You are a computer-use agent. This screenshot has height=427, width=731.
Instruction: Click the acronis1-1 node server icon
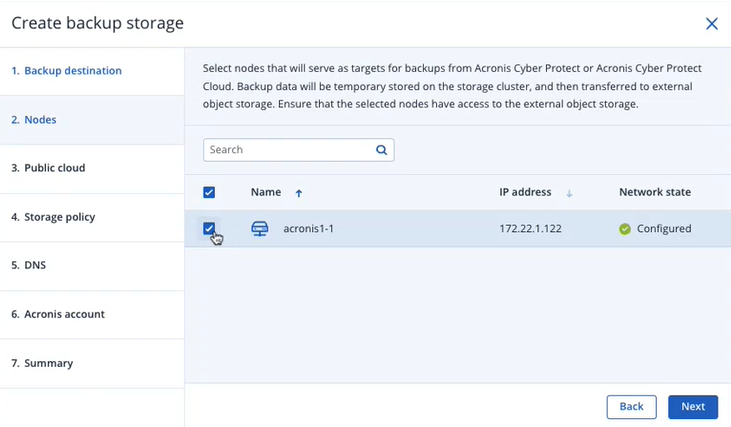260,228
